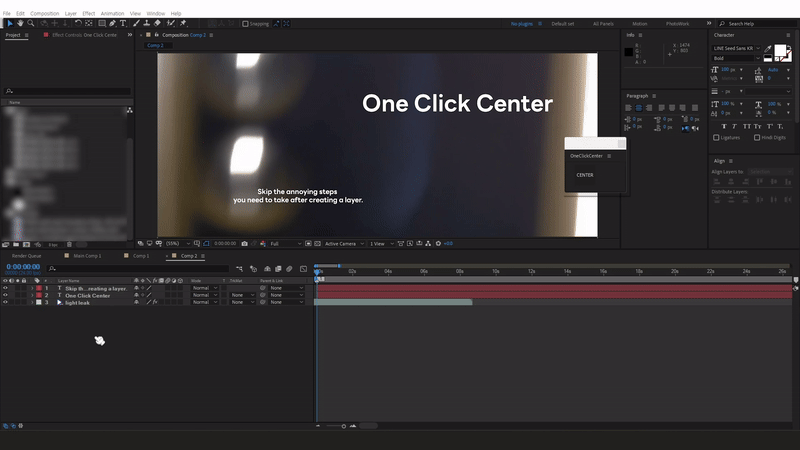Expand the One Click Center layer properties
The image size is (800, 450).
(30, 296)
